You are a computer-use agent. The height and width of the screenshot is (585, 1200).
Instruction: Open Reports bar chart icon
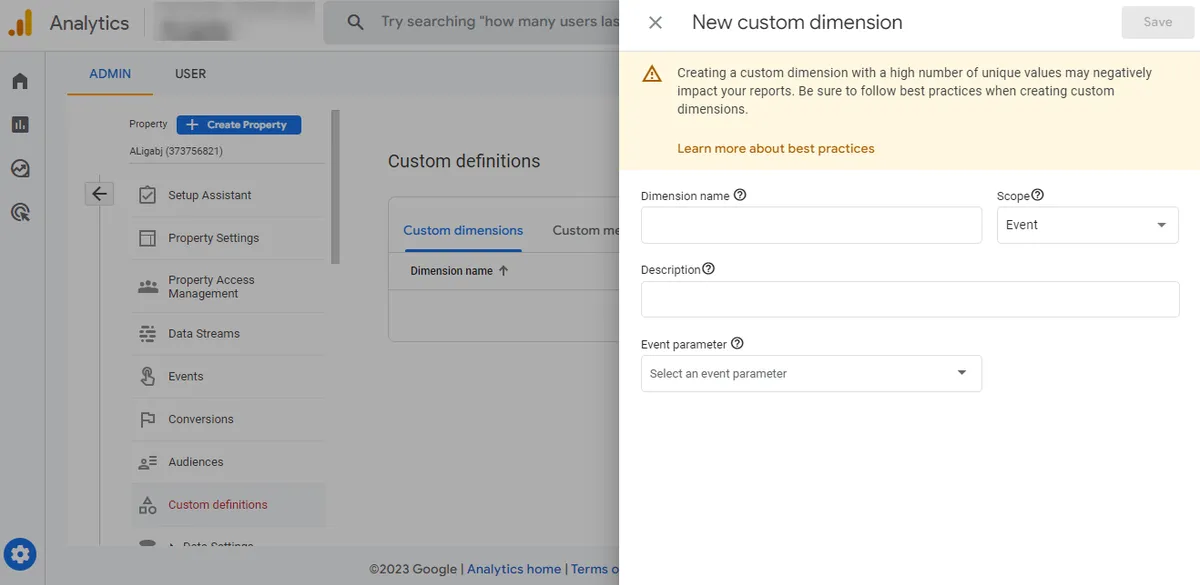20,125
